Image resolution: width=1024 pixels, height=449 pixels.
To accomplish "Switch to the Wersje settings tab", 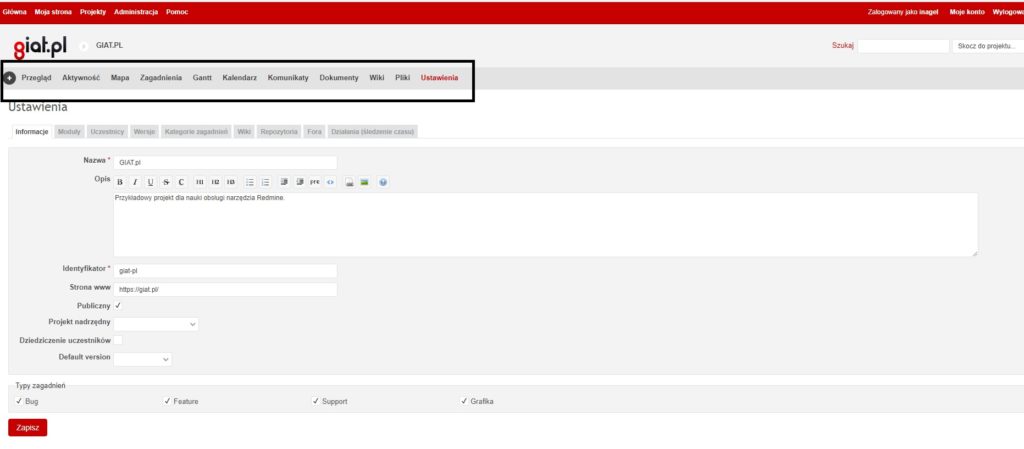I will point(144,132).
